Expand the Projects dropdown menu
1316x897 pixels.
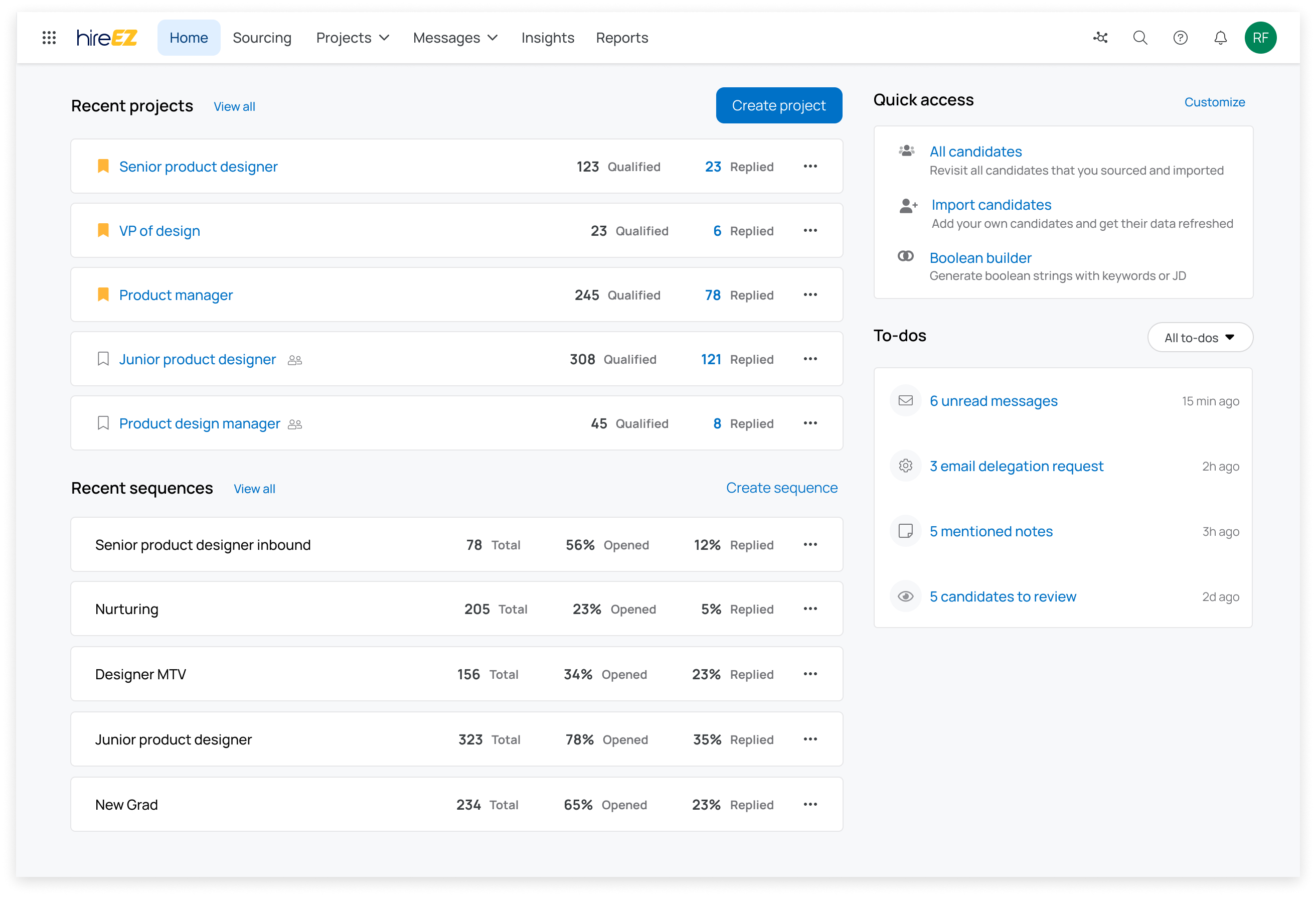click(x=352, y=38)
